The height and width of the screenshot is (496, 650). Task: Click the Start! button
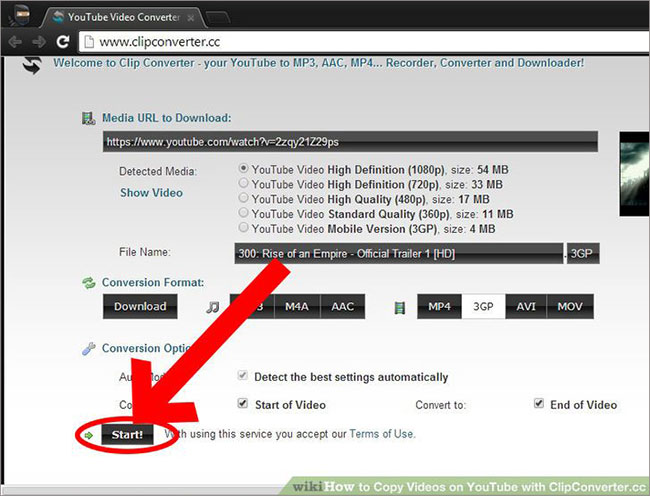pyautogui.click(x=127, y=434)
